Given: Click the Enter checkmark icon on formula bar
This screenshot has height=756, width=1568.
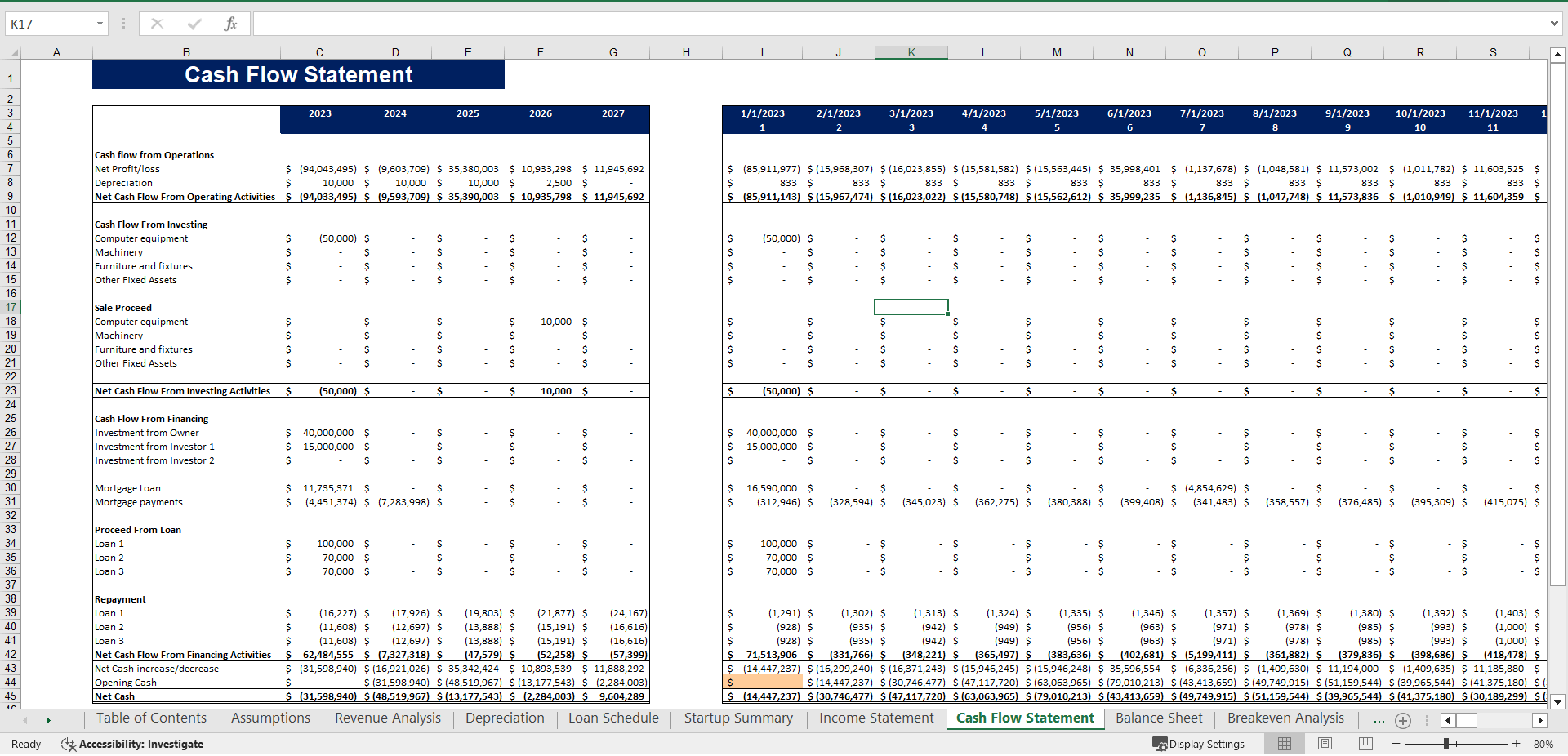Looking at the screenshot, I should 194,23.
